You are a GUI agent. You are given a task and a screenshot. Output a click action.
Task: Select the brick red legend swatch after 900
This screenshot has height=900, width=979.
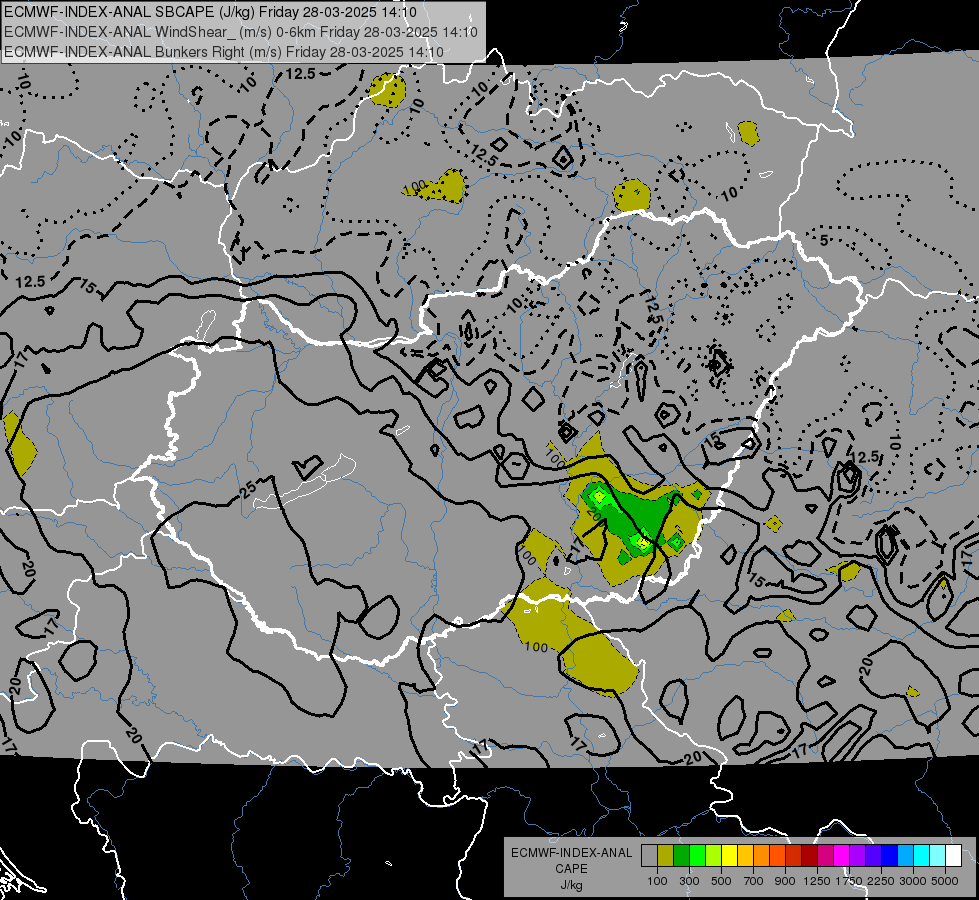(x=794, y=855)
